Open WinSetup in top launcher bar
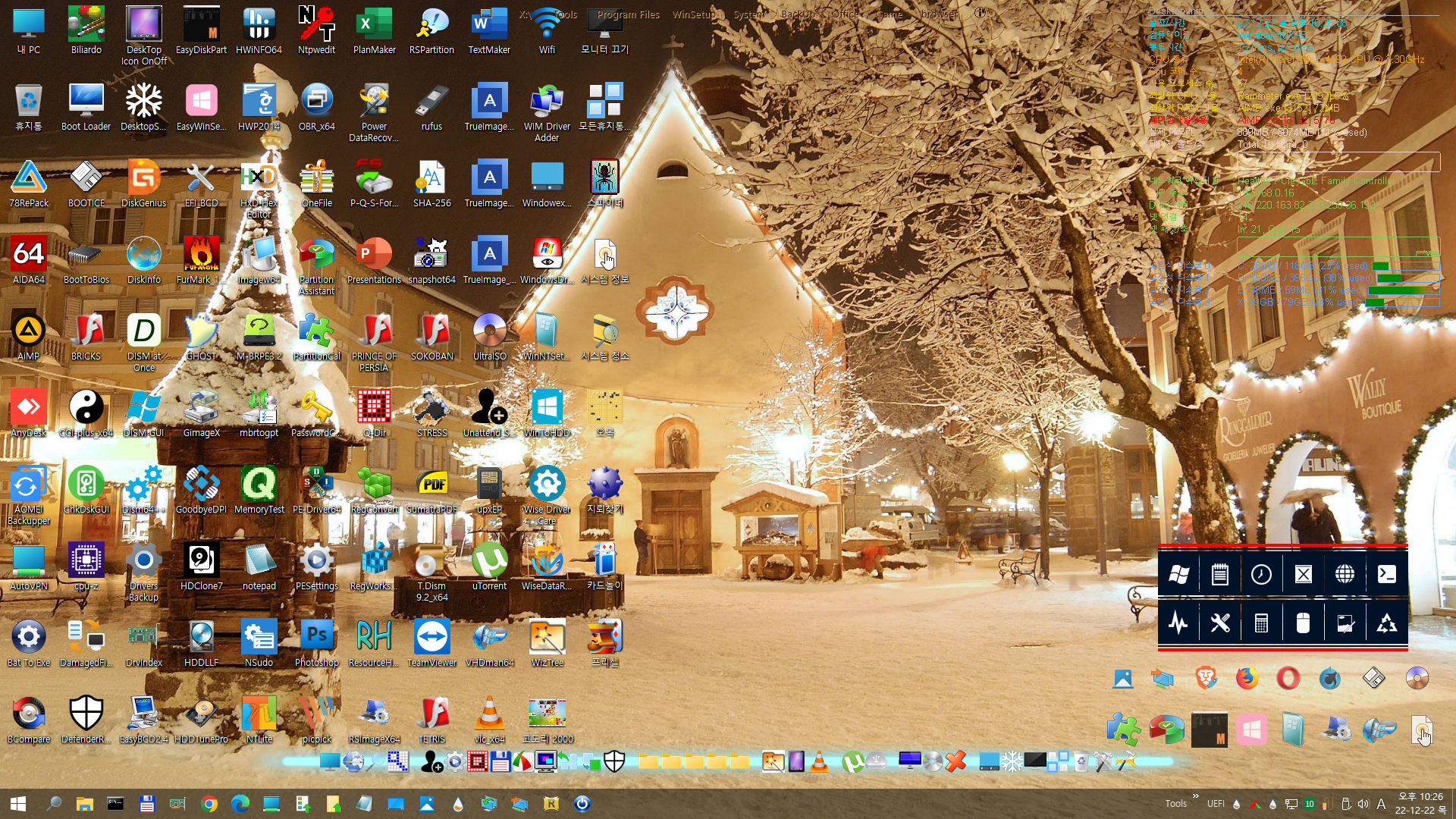The height and width of the screenshot is (819, 1456). [693, 14]
